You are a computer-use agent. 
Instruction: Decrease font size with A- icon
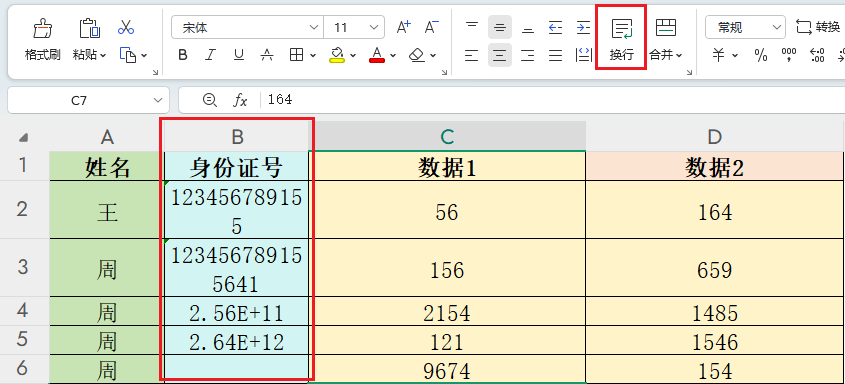pos(432,27)
